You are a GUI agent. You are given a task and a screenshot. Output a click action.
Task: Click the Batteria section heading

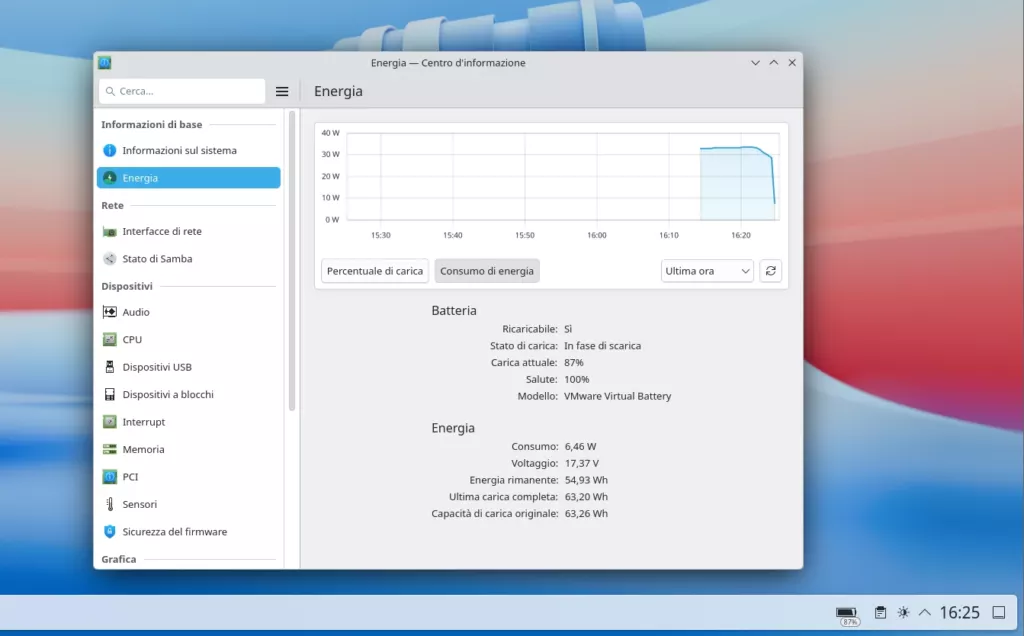454,311
